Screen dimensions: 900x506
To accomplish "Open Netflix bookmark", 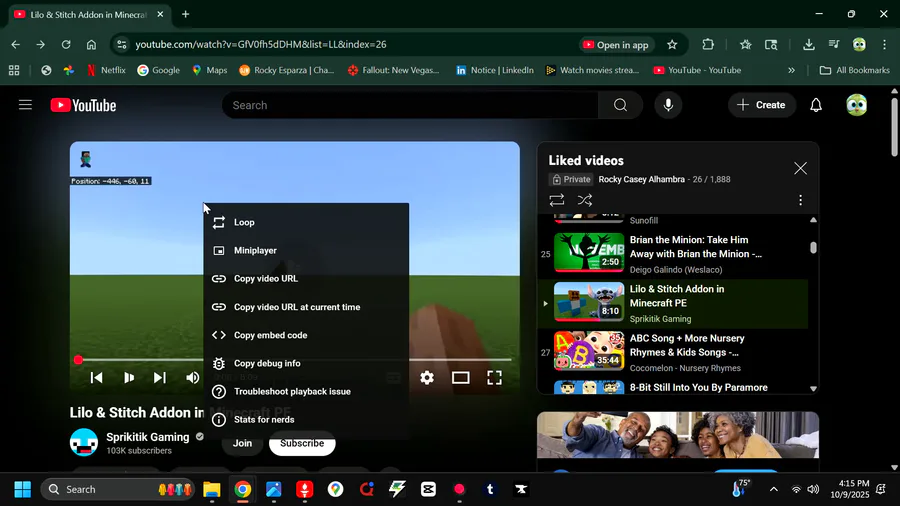I will [x=106, y=70].
